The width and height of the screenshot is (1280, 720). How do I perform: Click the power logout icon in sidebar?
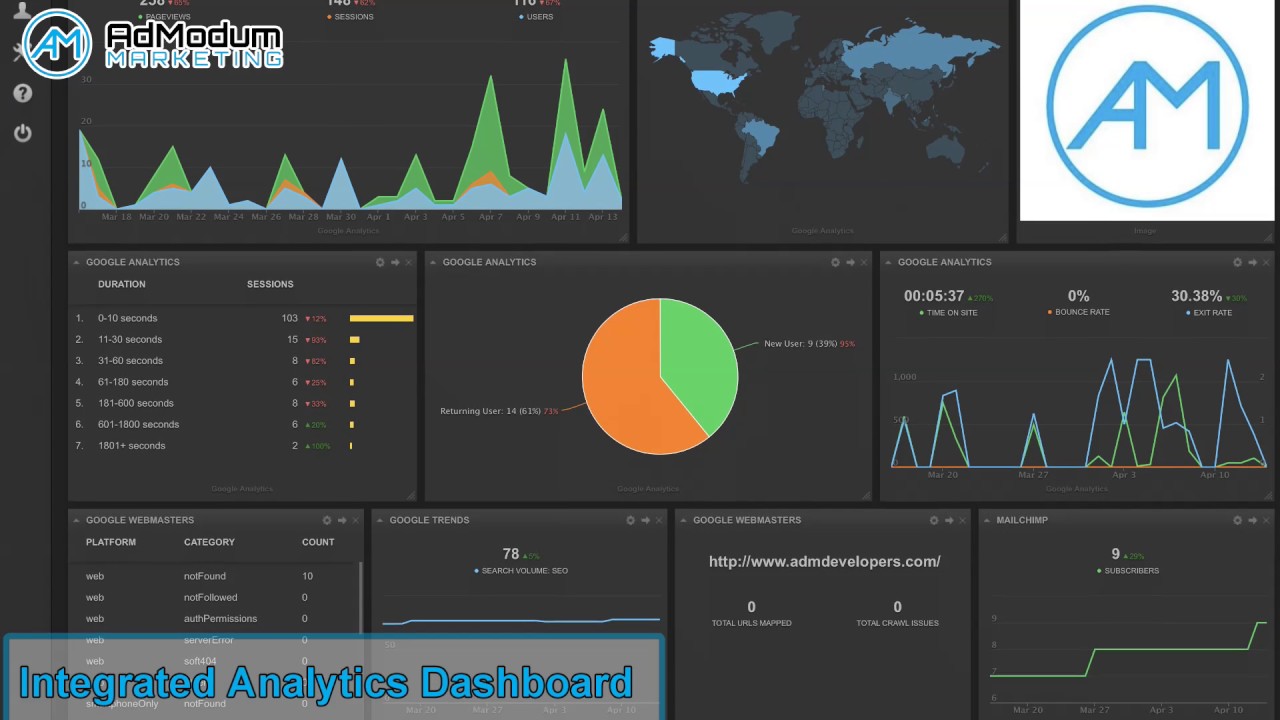[22, 133]
